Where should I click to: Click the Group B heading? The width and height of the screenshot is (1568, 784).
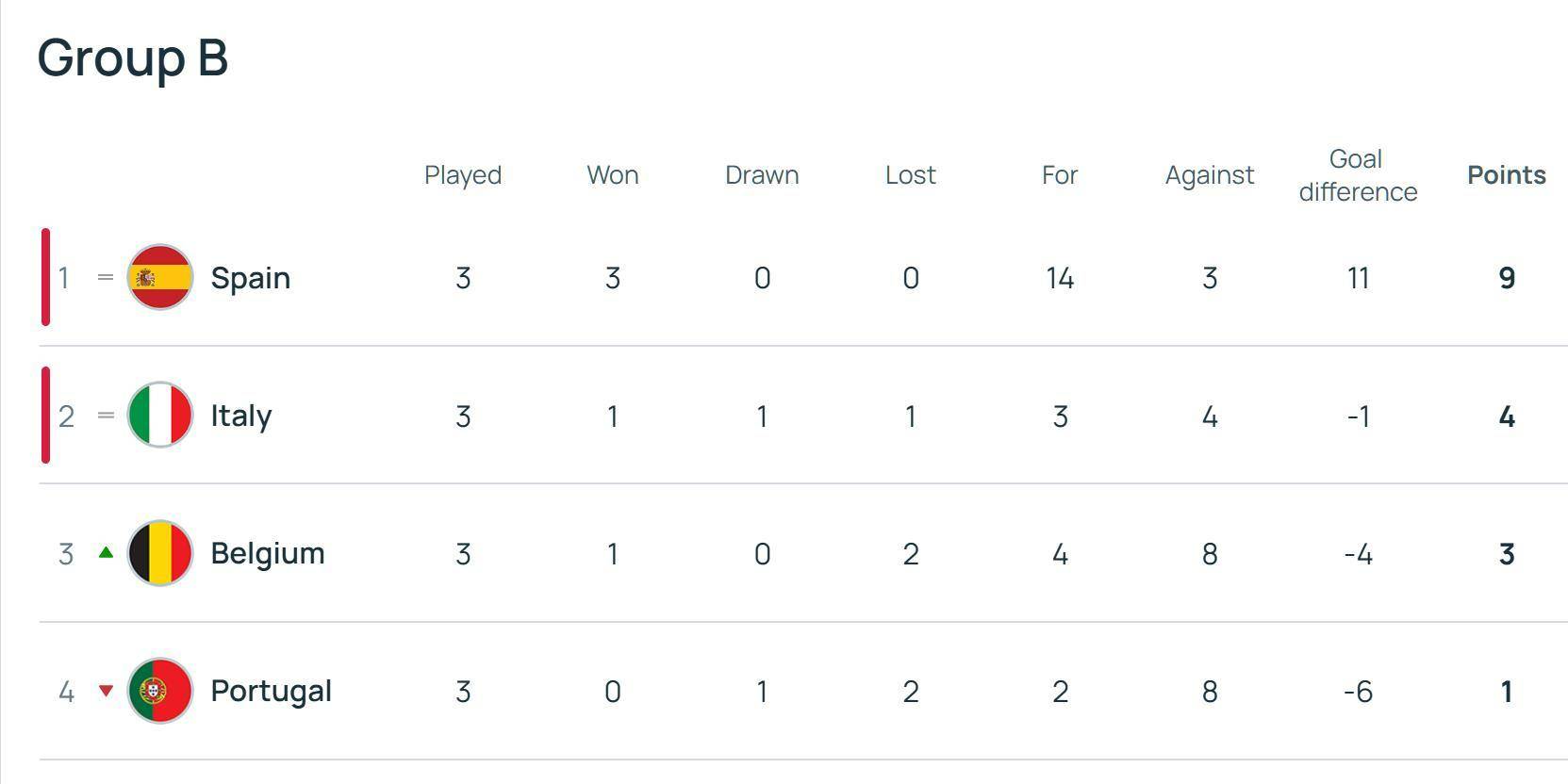[x=133, y=57]
